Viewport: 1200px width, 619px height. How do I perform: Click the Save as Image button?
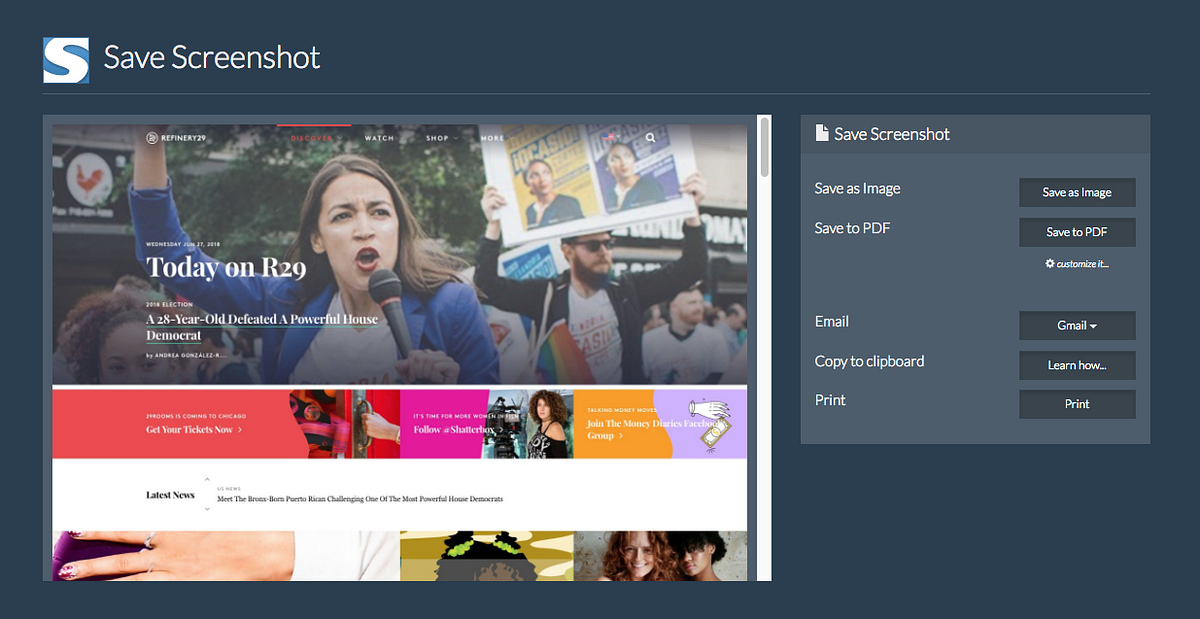tap(1077, 192)
